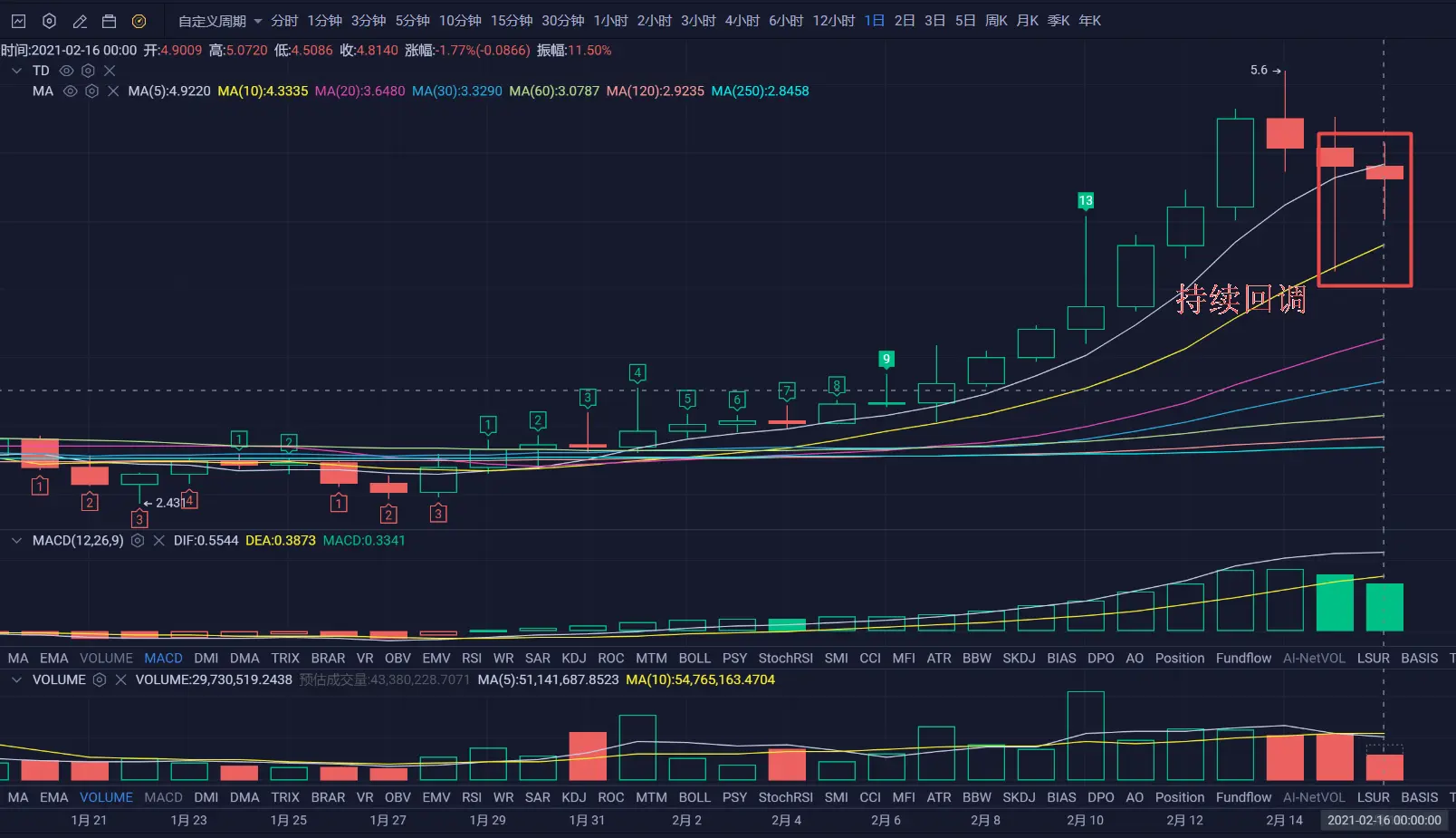Switch to 年K yearly candles
The image size is (1456, 838).
[x=1089, y=21]
